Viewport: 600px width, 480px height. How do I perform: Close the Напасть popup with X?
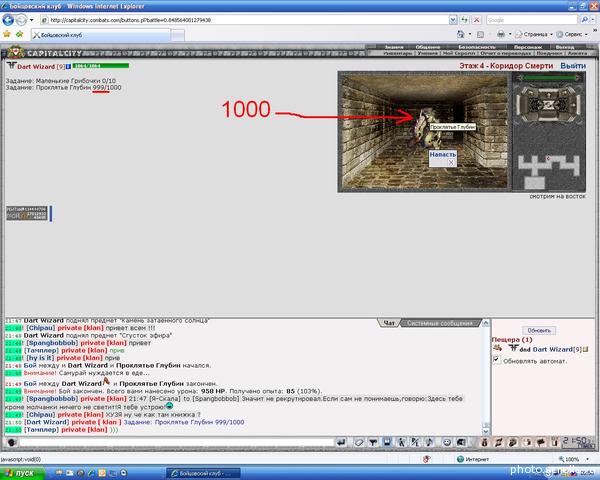click(451, 162)
